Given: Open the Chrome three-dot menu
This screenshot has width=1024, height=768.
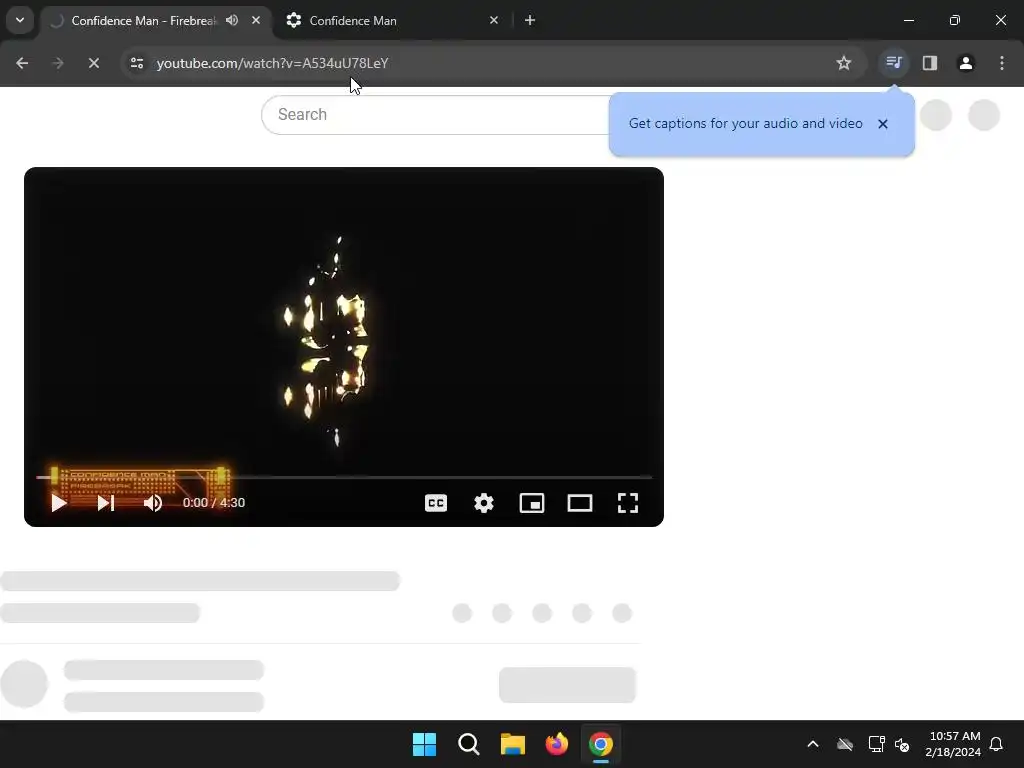Looking at the screenshot, I should tap(1002, 63).
